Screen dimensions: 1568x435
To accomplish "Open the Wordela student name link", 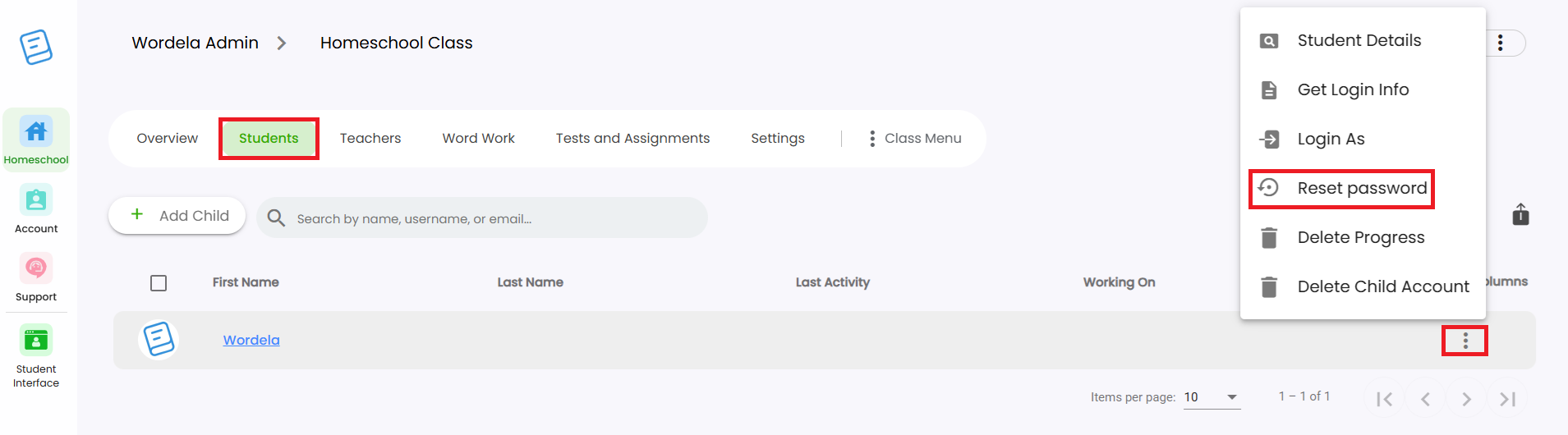I will pyautogui.click(x=251, y=340).
